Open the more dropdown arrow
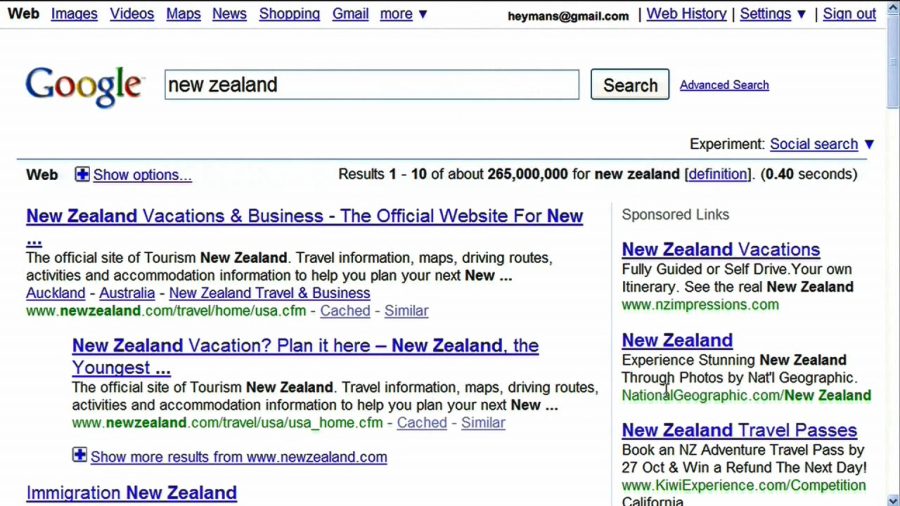 click(x=423, y=14)
